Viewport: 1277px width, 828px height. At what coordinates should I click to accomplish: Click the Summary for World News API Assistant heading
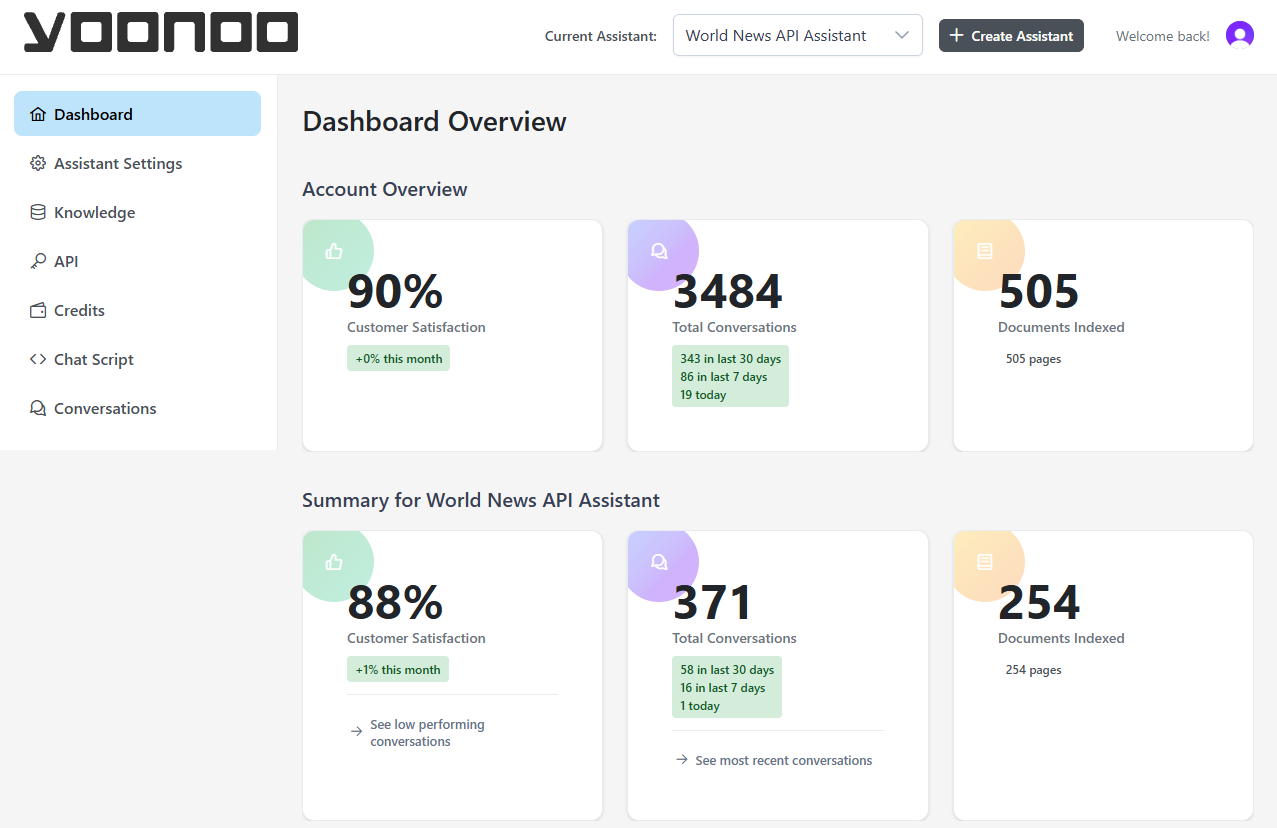(x=481, y=500)
